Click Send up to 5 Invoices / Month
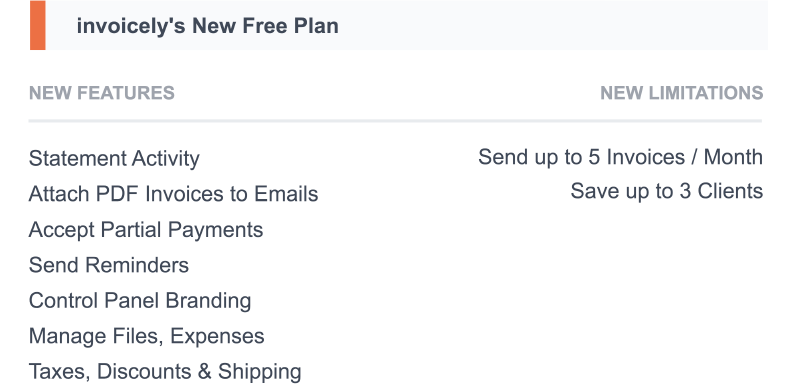 pos(620,157)
